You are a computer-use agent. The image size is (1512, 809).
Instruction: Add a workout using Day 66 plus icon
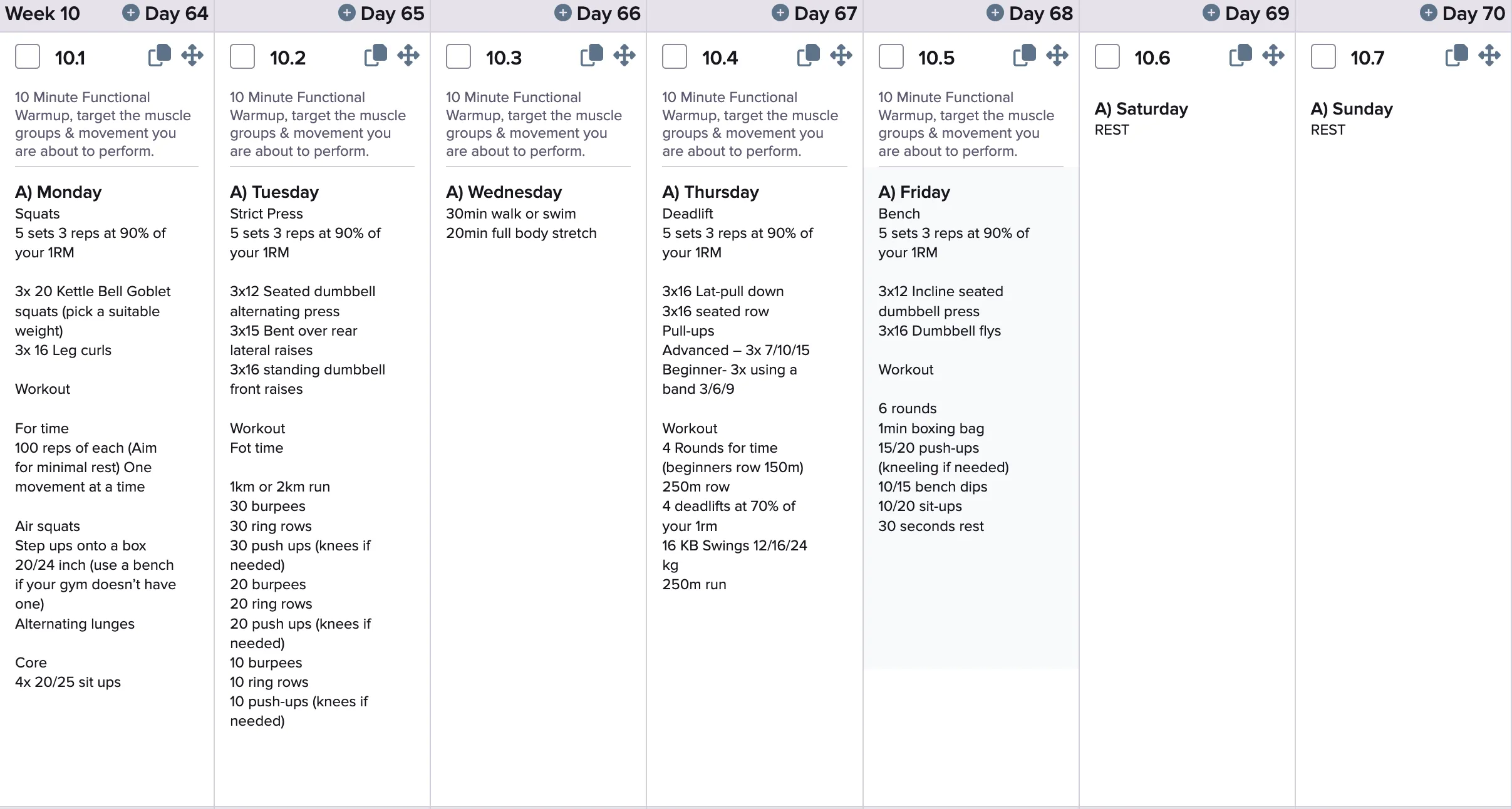click(563, 13)
